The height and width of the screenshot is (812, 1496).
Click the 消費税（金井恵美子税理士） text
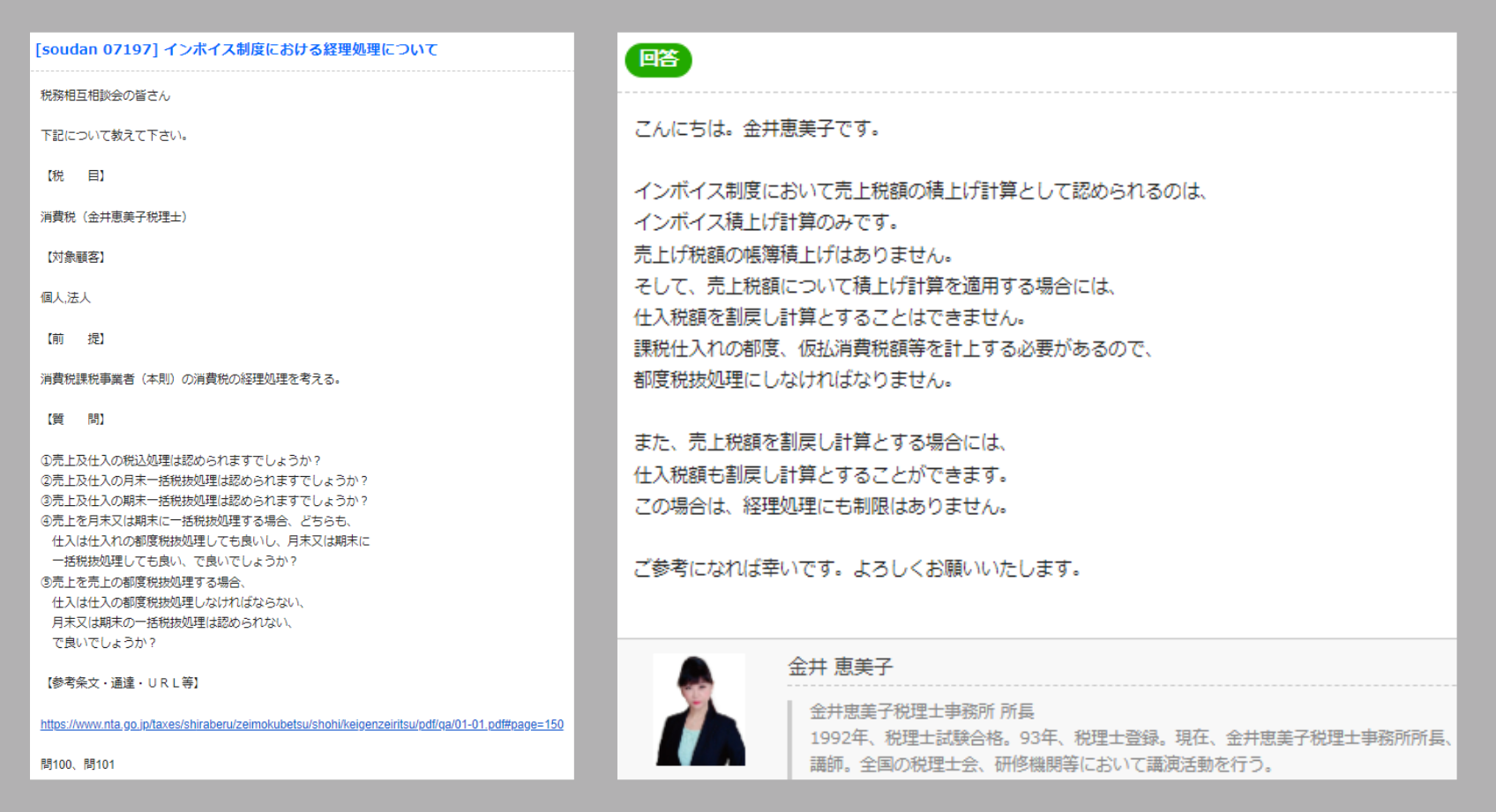(114, 217)
